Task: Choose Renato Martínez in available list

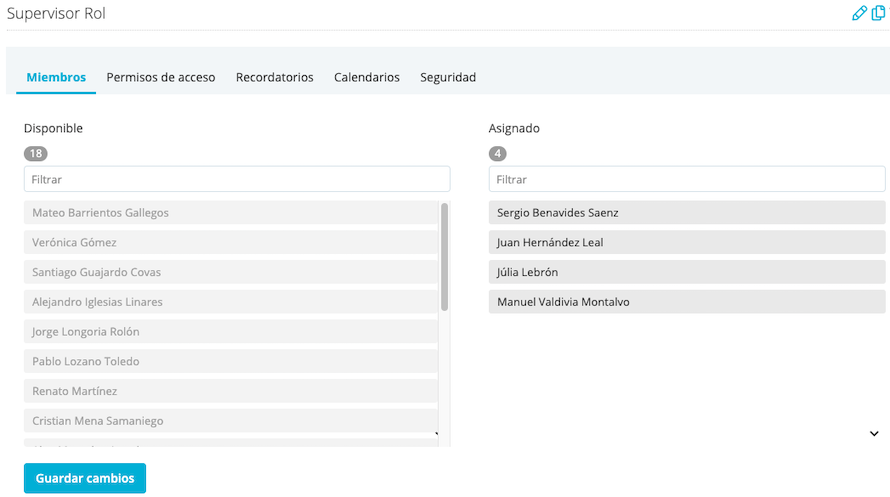Action: click(230, 391)
